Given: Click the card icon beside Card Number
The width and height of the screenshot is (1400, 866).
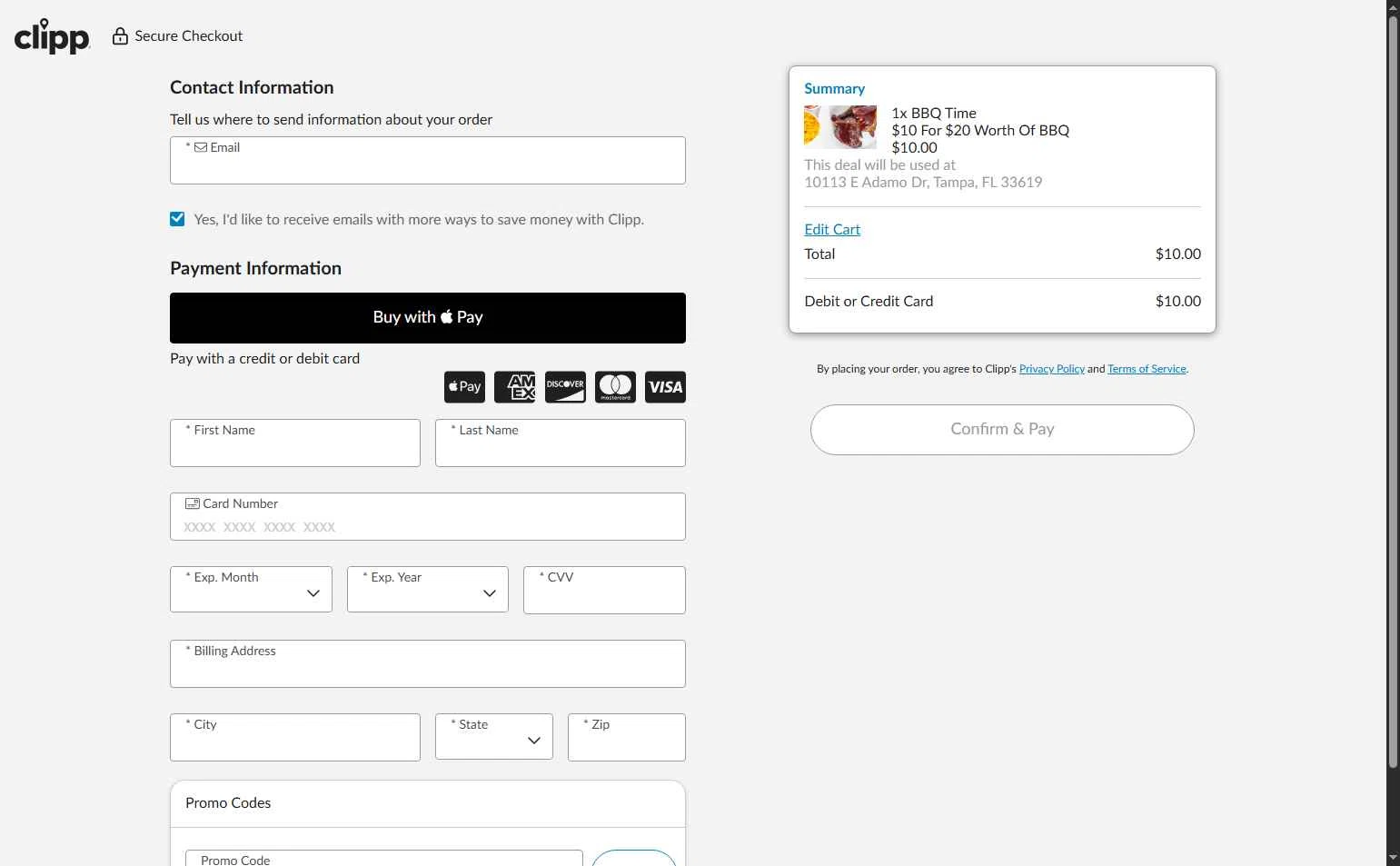Looking at the screenshot, I should (x=193, y=503).
